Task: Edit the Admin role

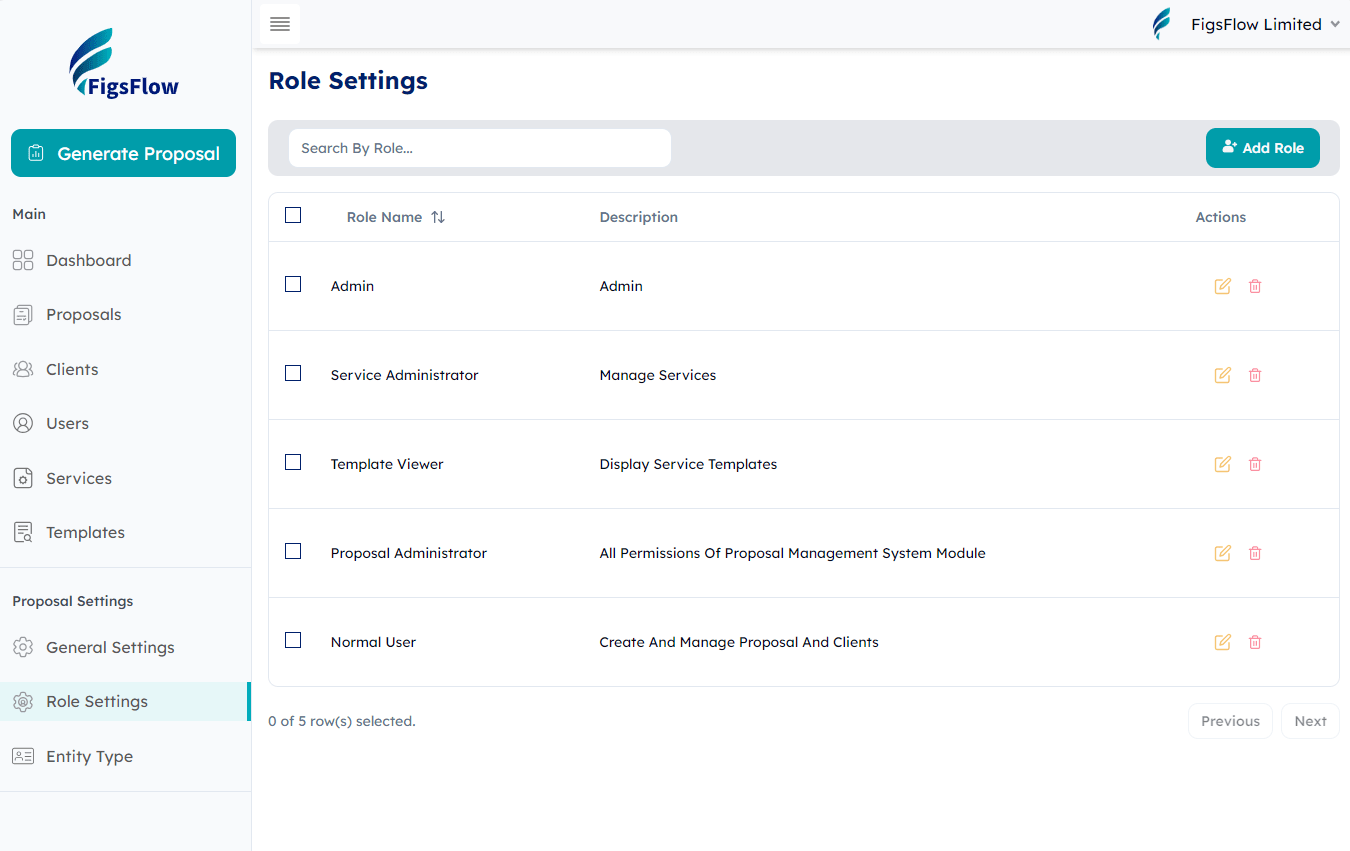Action: tap(1222, 286)
